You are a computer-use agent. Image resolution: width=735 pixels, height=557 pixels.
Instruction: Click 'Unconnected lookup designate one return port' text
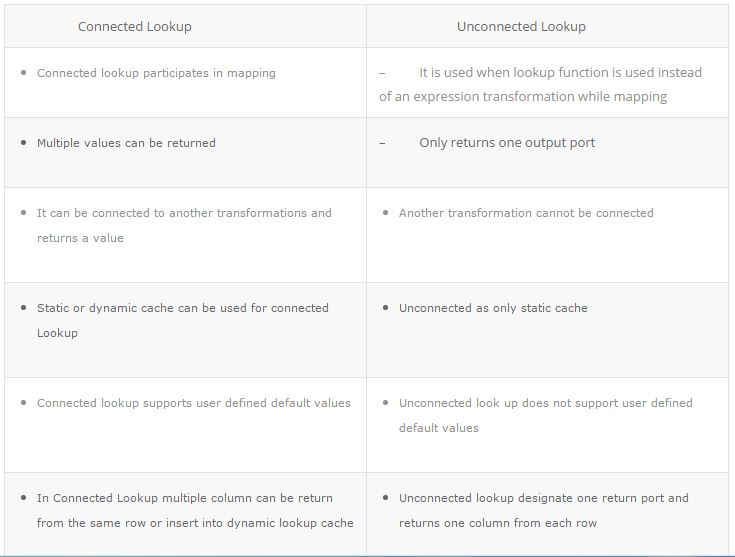[x=544, y=498]
